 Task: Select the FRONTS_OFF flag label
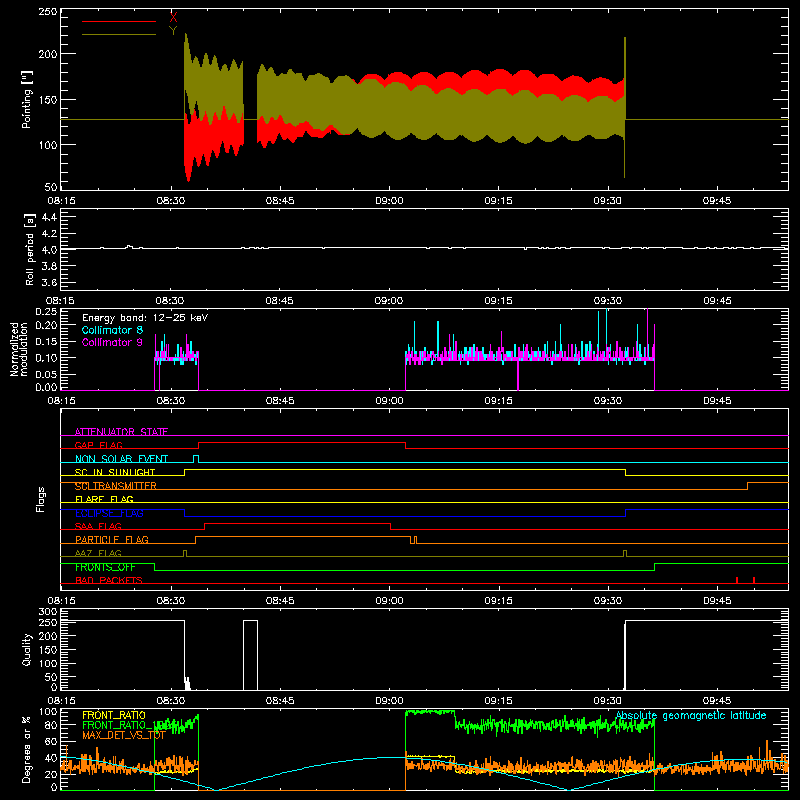coord(105,567)
